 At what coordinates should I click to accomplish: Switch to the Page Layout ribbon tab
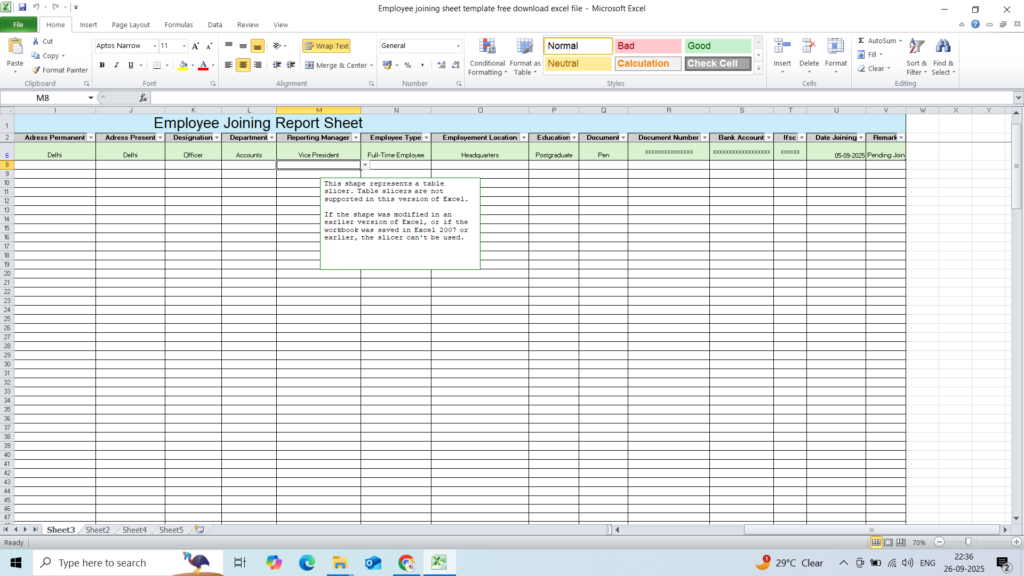coord(131,24)
